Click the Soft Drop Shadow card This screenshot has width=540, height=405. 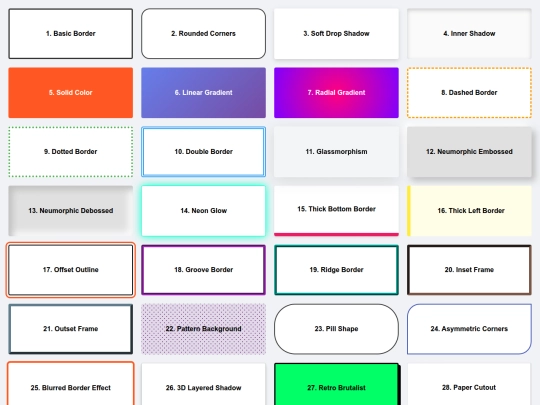(336, 34)
